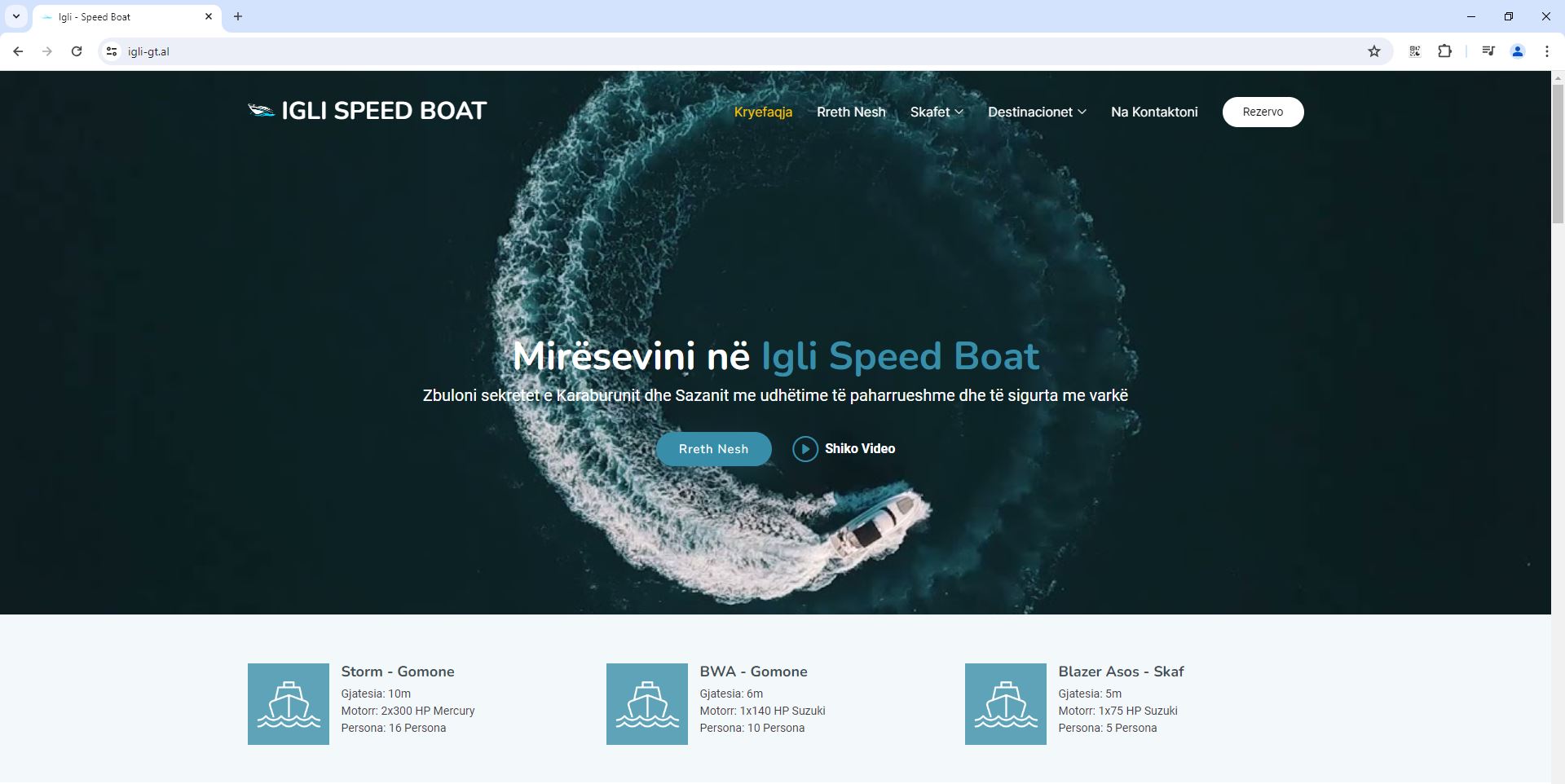Click the Storm - Gomone boat icon
Screen dimensions: 1565x784
coord(289,704)
